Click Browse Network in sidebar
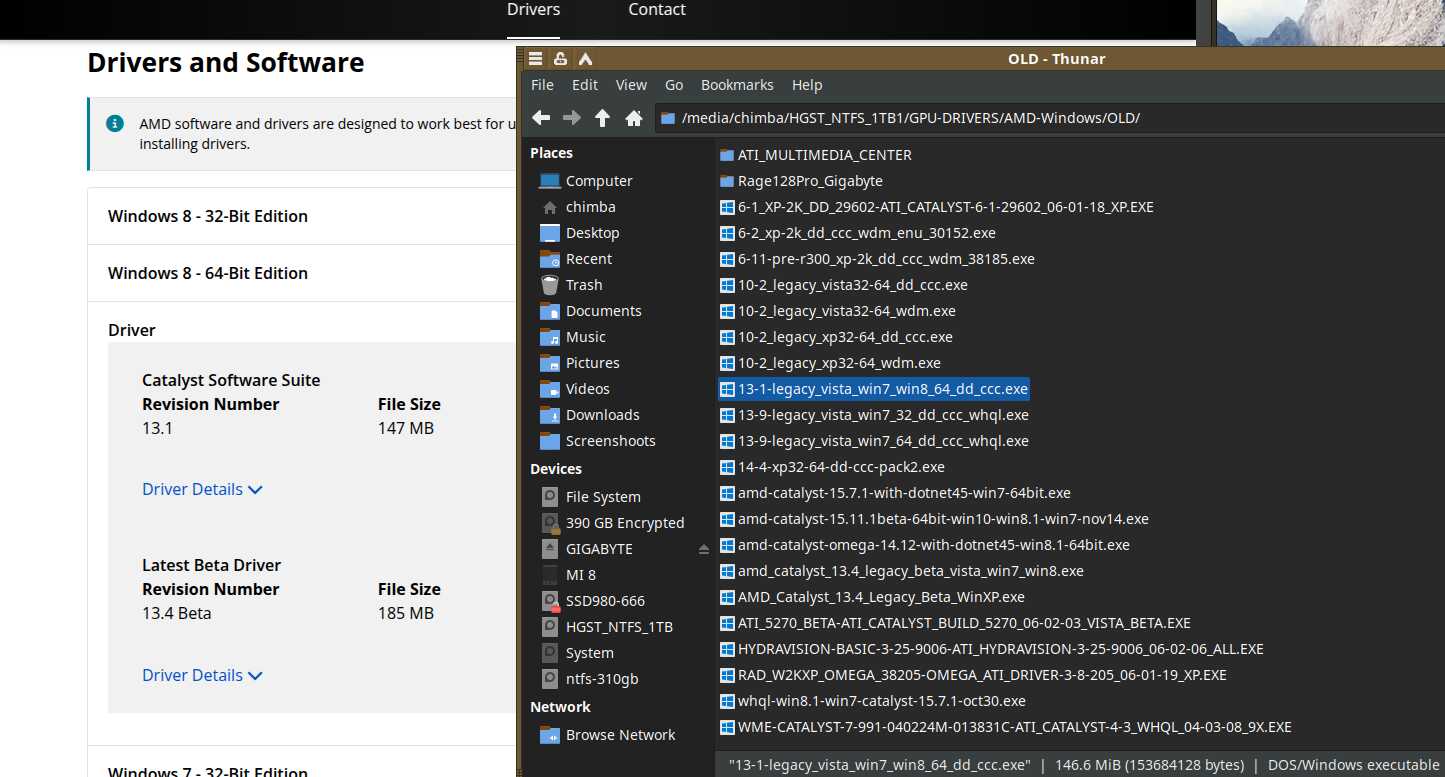The height and width of the screenshot is (777, 1445). click(x=620, y=735)
